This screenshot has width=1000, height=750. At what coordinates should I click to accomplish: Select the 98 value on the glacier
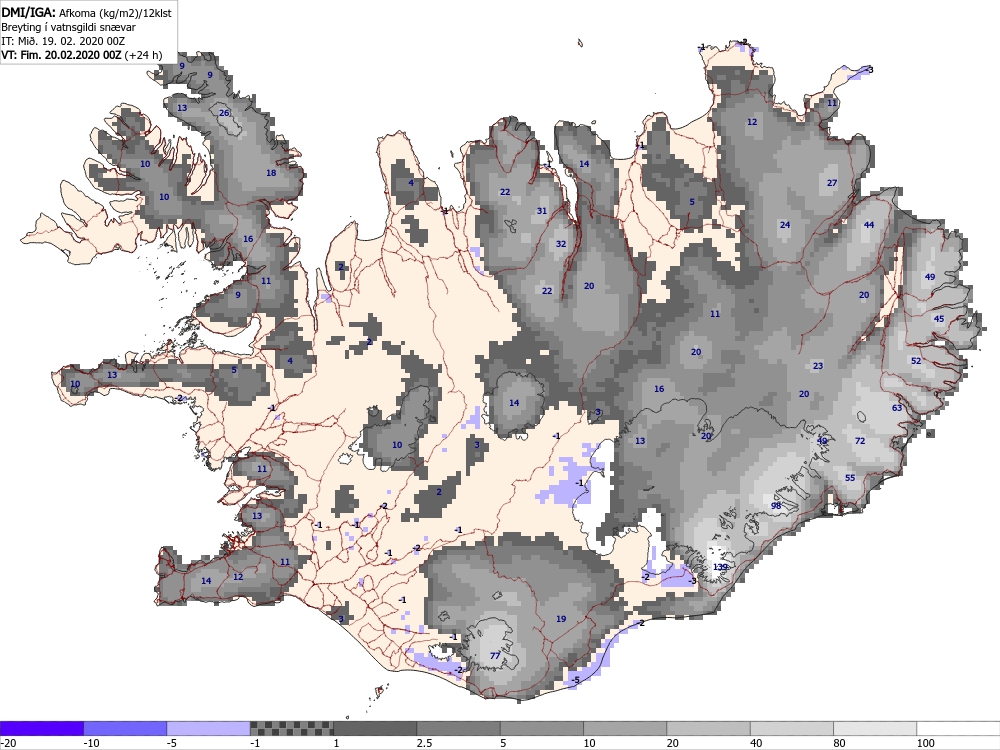[776, 505]
